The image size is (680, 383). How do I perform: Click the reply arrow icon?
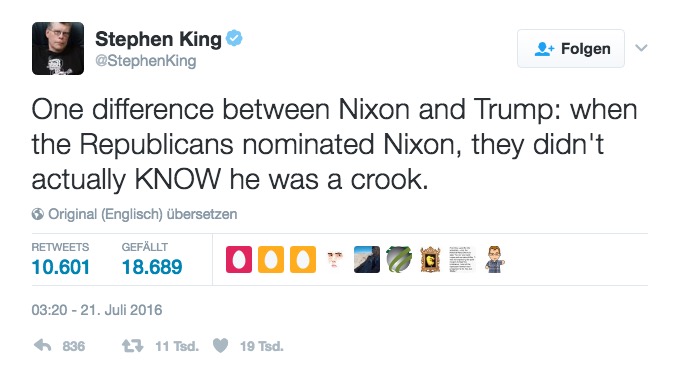(x=42, y=346)
